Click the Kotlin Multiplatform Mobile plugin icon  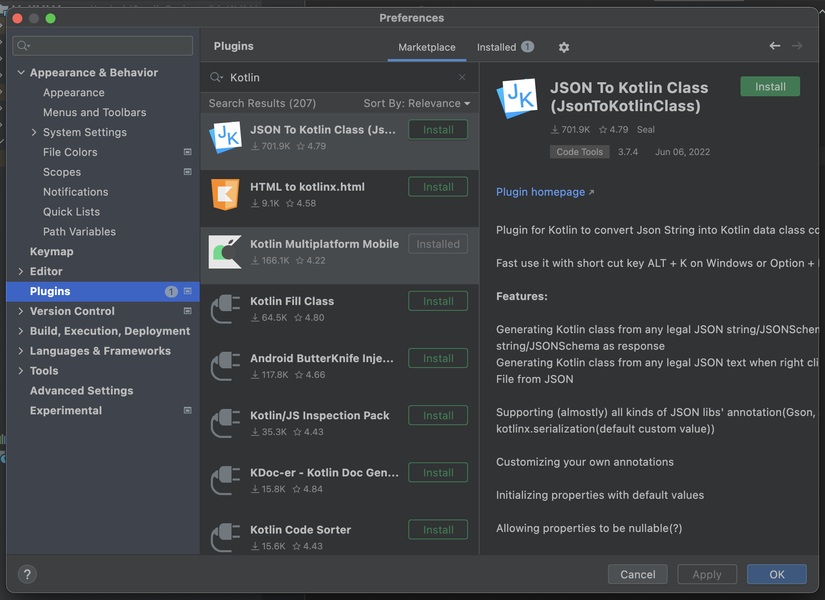tap(225, 251)
